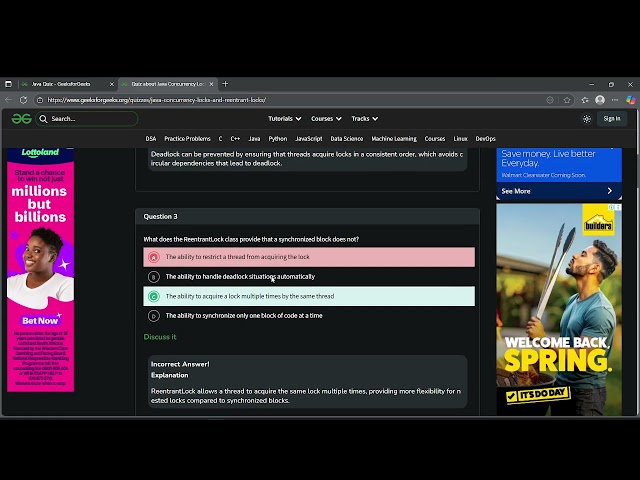Click the Incorrect Answer! text
Image resolution: width=640 pixels, height=480 pixels.
click(x=180, y=364)
